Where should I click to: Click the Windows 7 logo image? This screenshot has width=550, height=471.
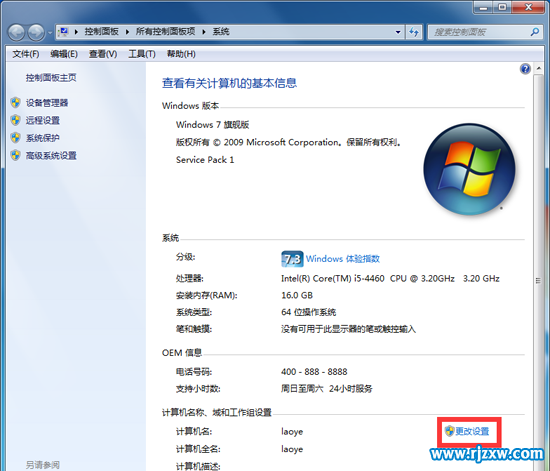pos(469,169)
